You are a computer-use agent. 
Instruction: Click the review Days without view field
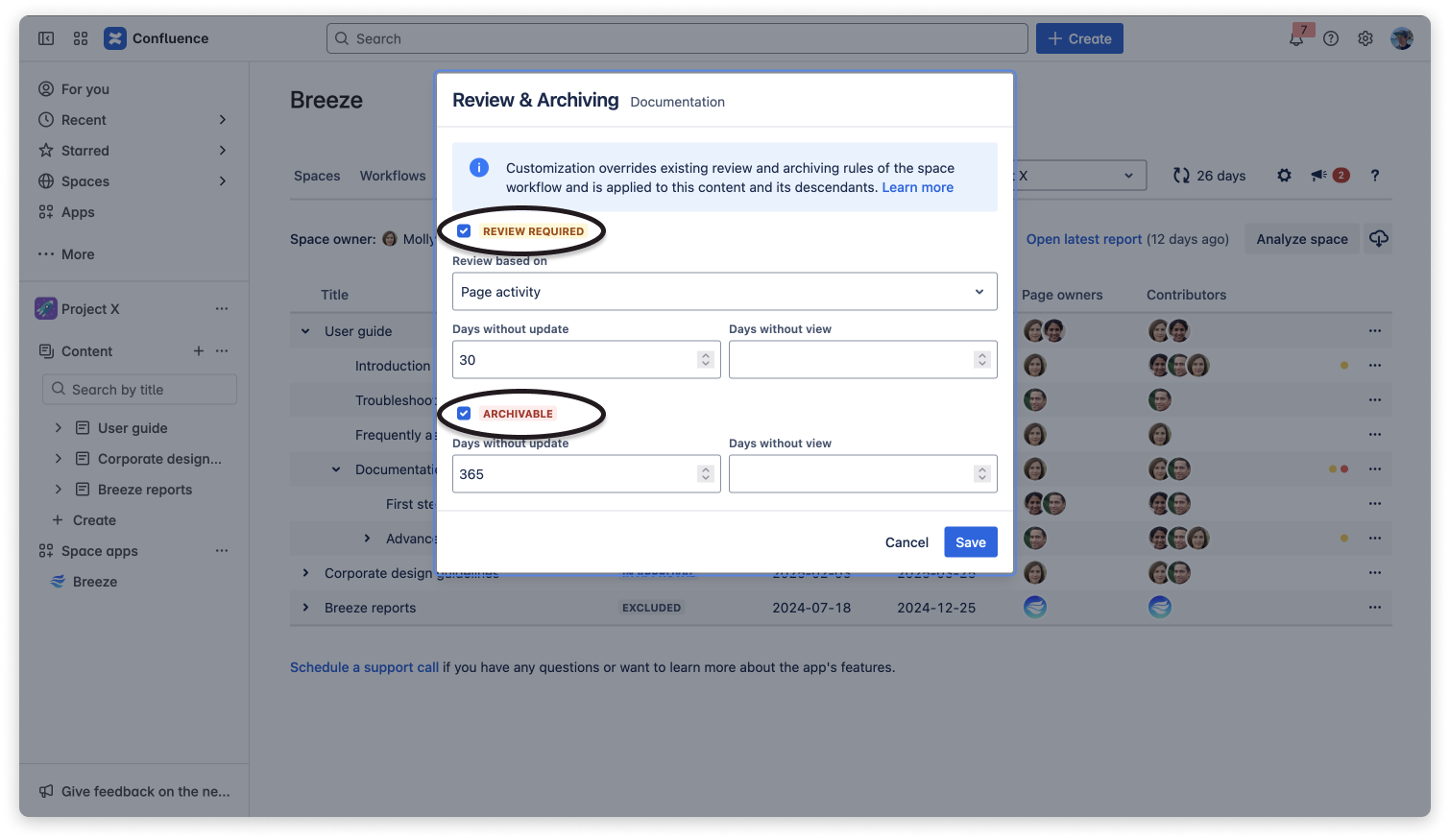[x=863, y=360]
